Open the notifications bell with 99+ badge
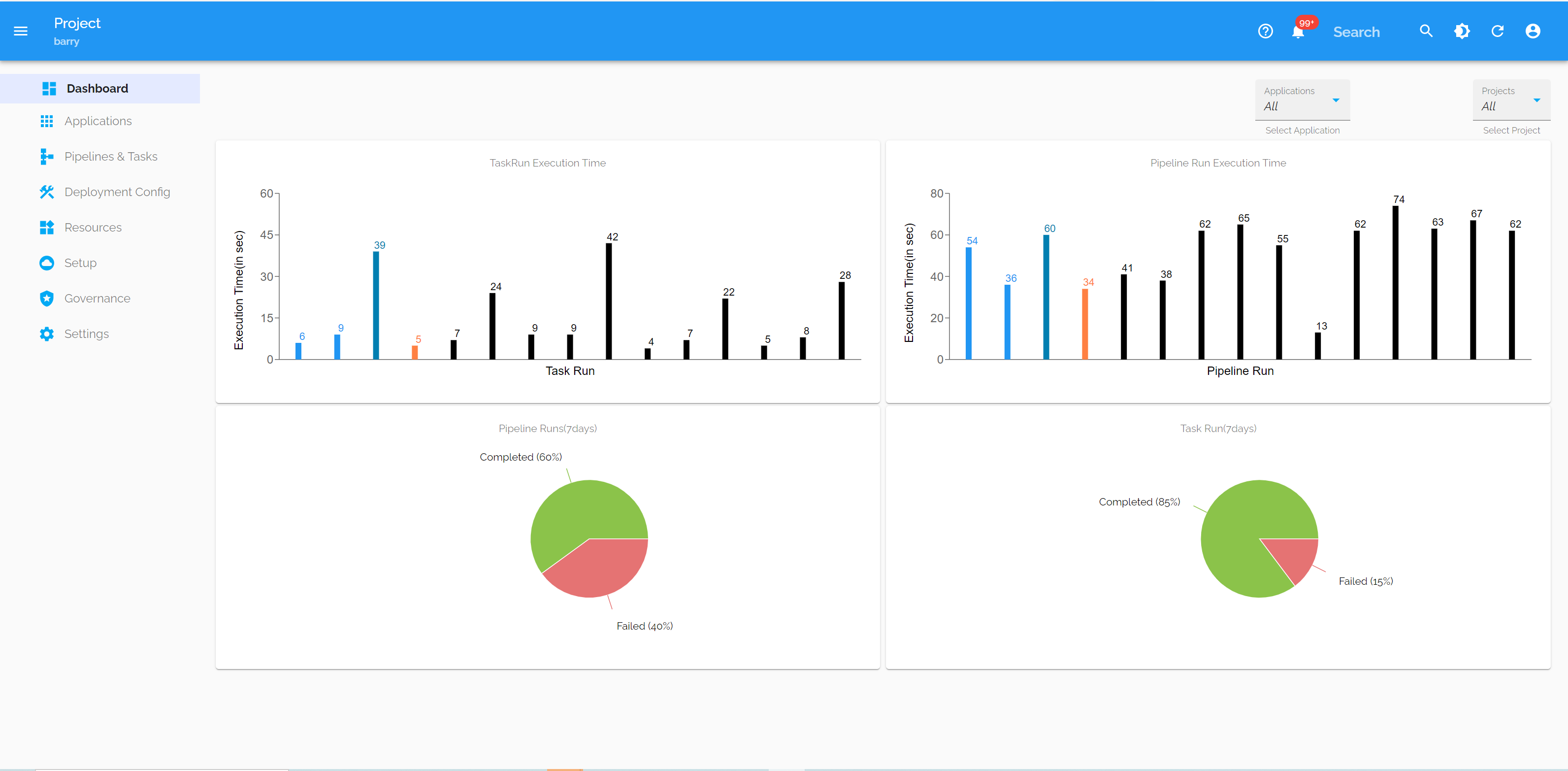 pos(1298,32)
